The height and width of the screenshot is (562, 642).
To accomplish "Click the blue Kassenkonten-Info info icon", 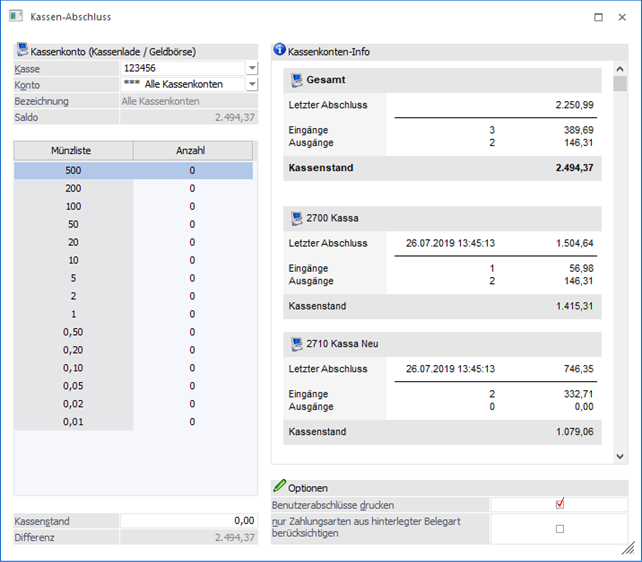I will click(x=279, y=49).
